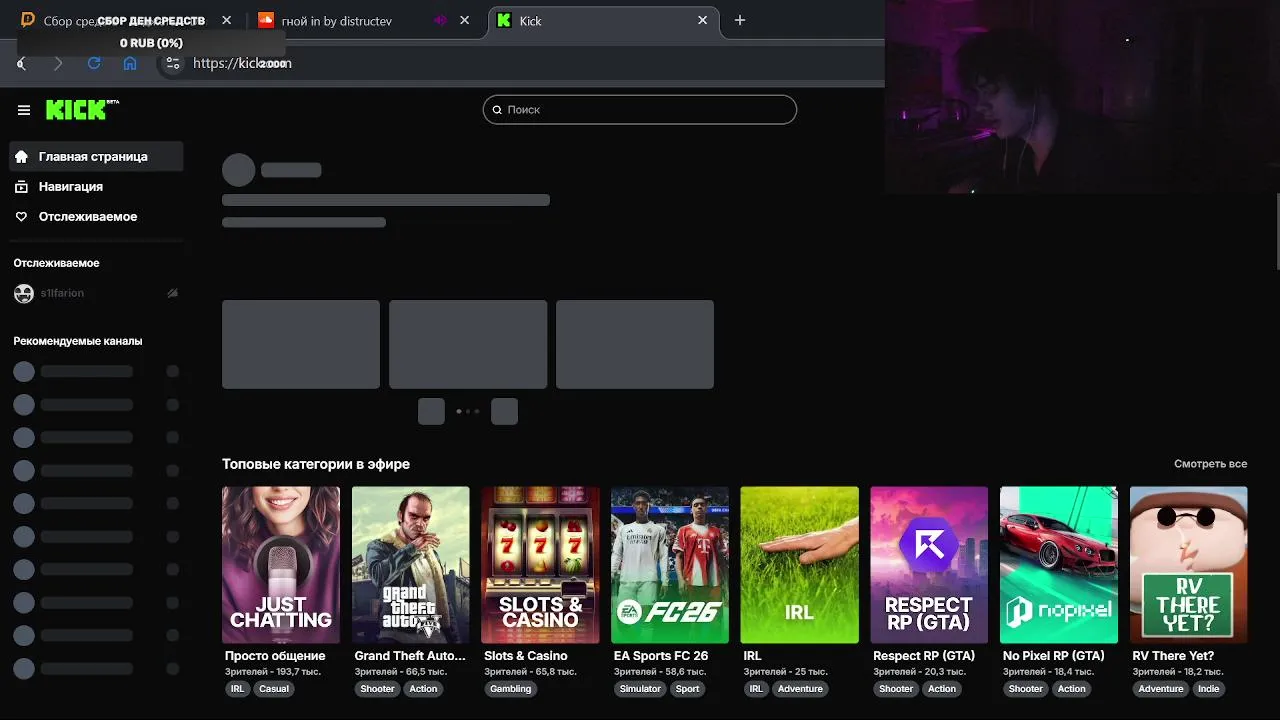Click the Рекомендуемые каналы heading
1280x720 pixels.
point(78,341)
